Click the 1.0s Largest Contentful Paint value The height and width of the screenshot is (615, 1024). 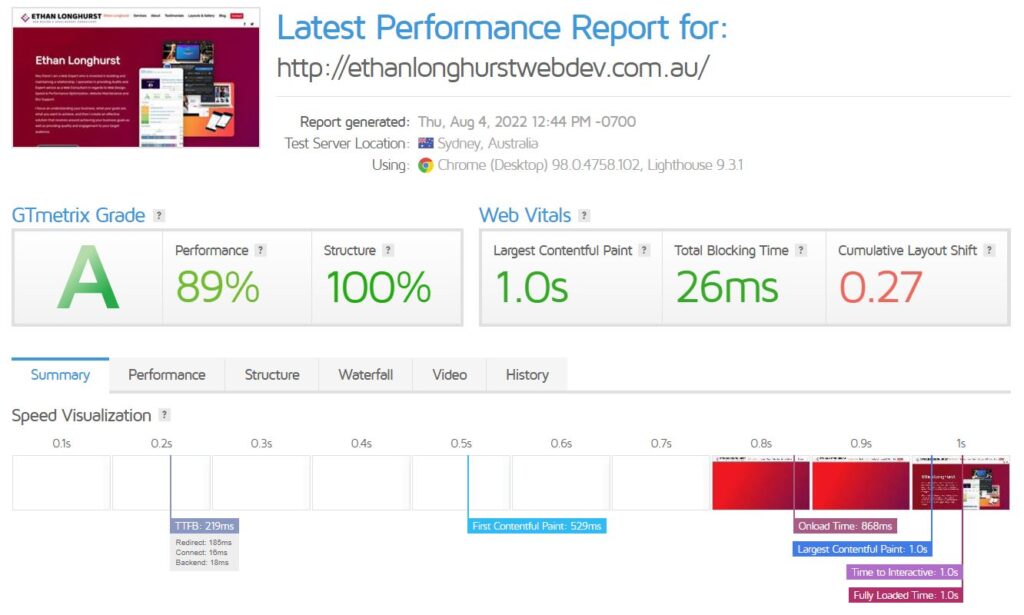coord(532,287)
